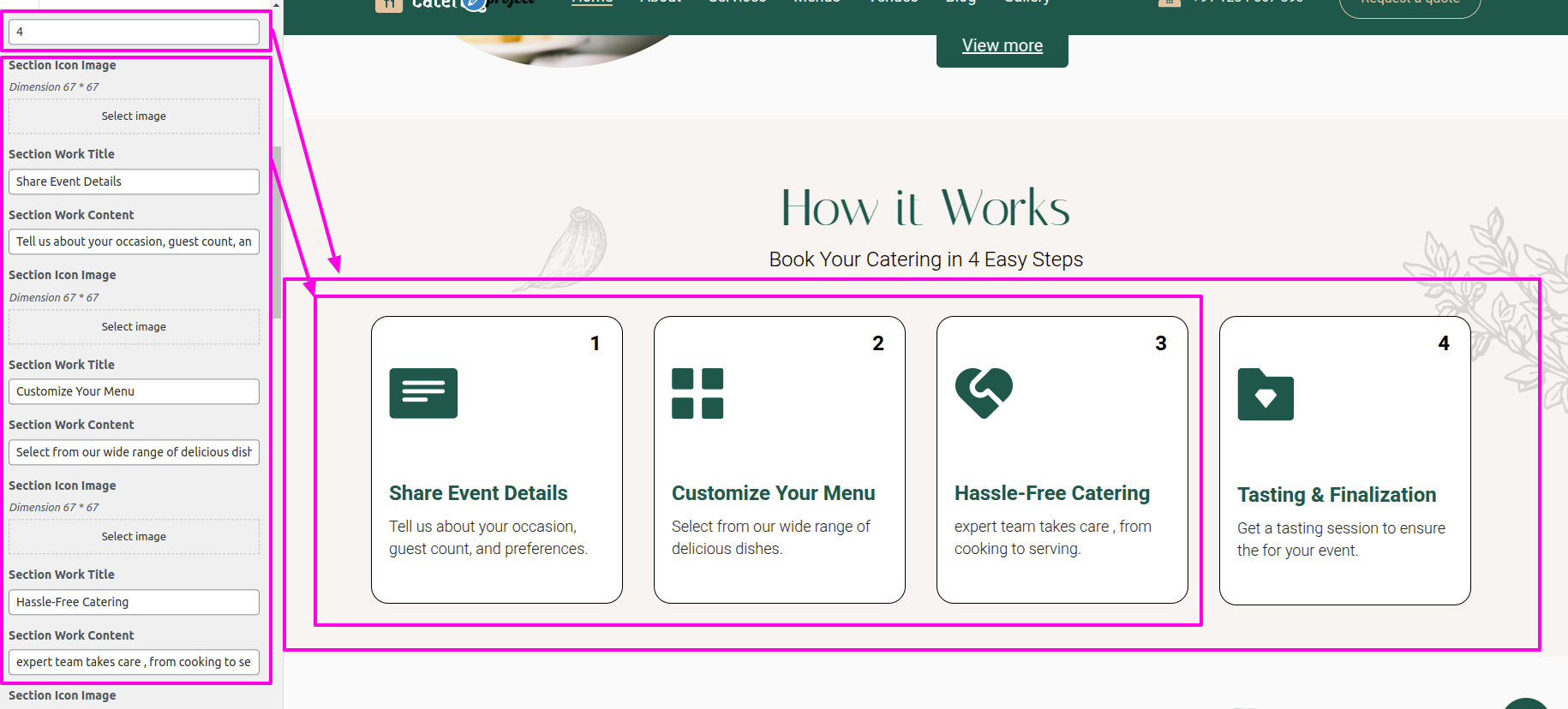Click the field containing the number 4

(134, 32)
